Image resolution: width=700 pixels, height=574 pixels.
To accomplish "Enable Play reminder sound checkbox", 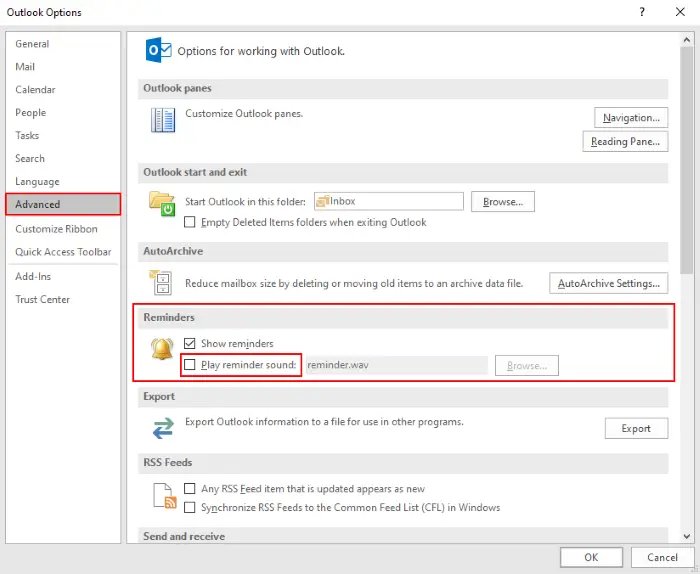I will coord(190,365).
